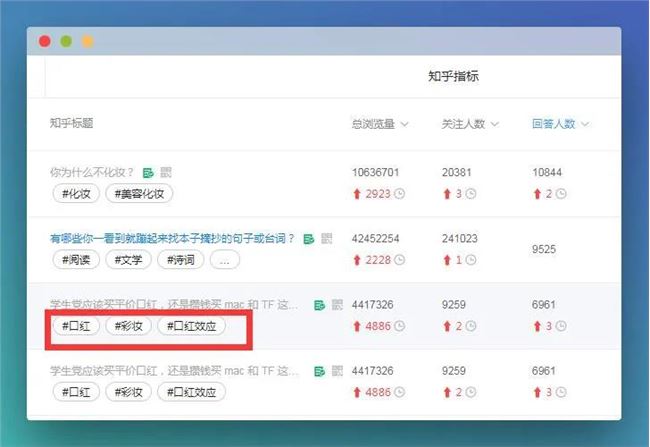Select the #美容化妆 tag
Image resolution: width=650 pixels, height=447 pixels.
coord(139,194)
